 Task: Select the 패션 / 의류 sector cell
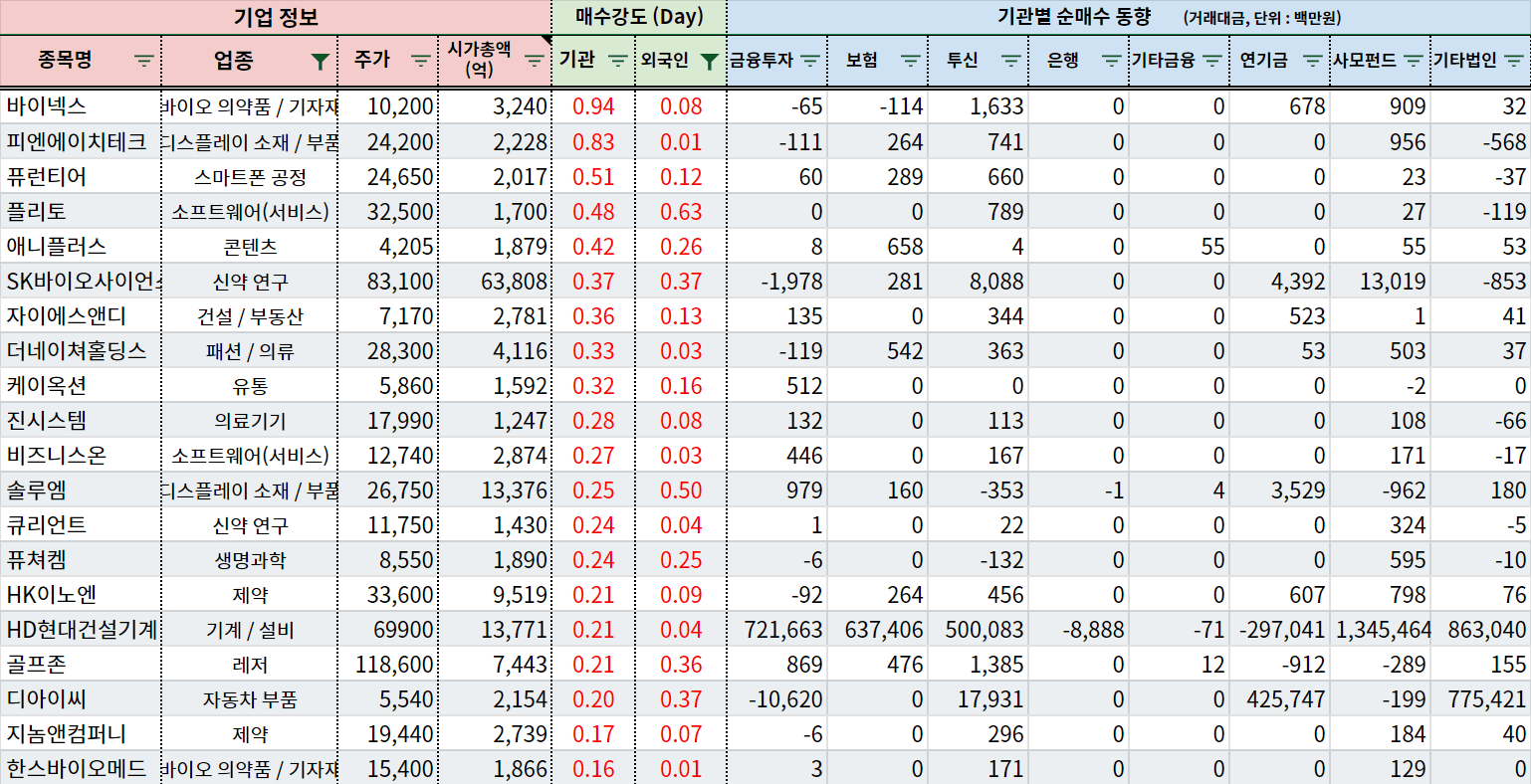tap(250, 351)
